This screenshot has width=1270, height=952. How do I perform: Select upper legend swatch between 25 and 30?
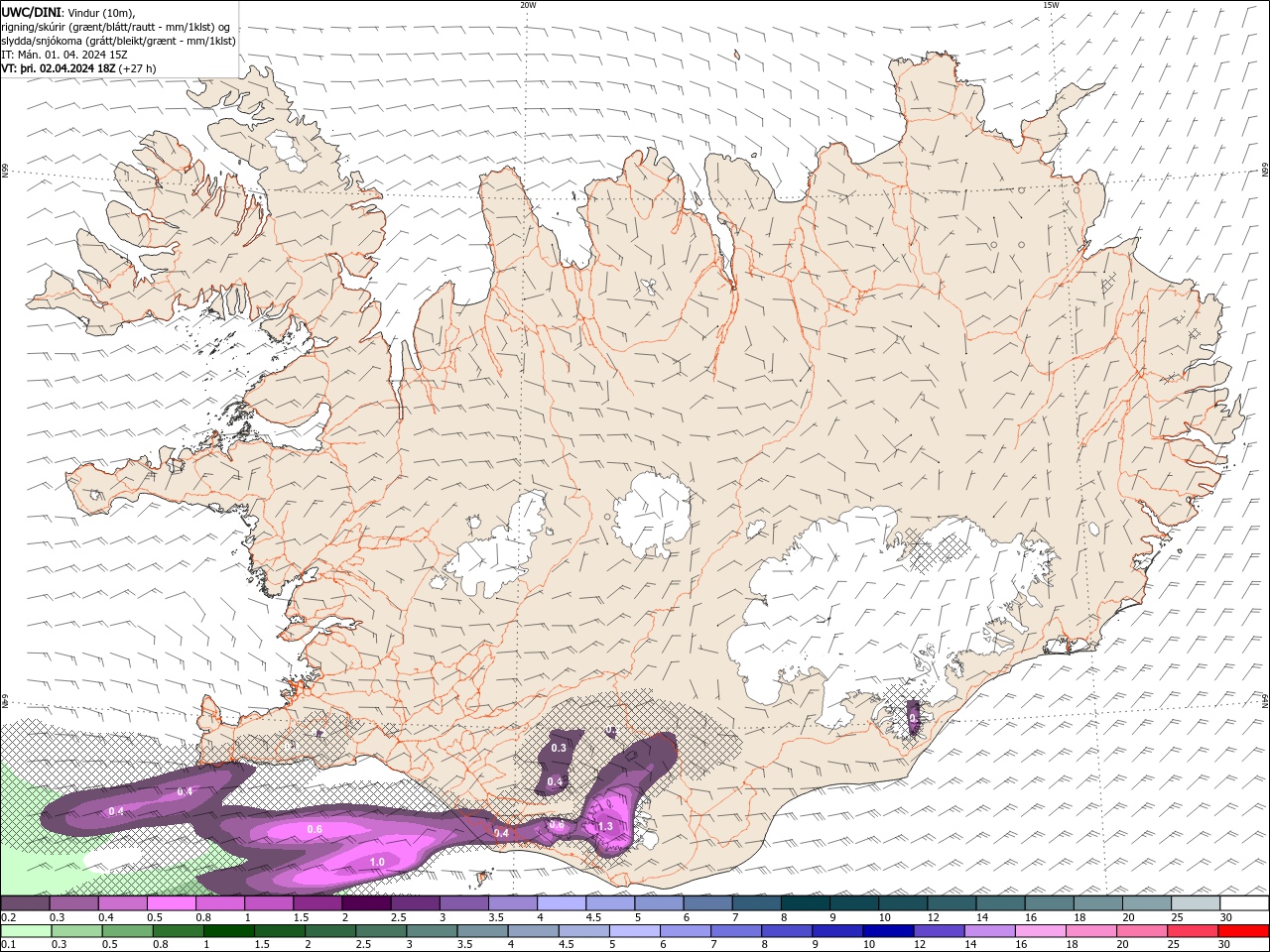pos(1196,903)
